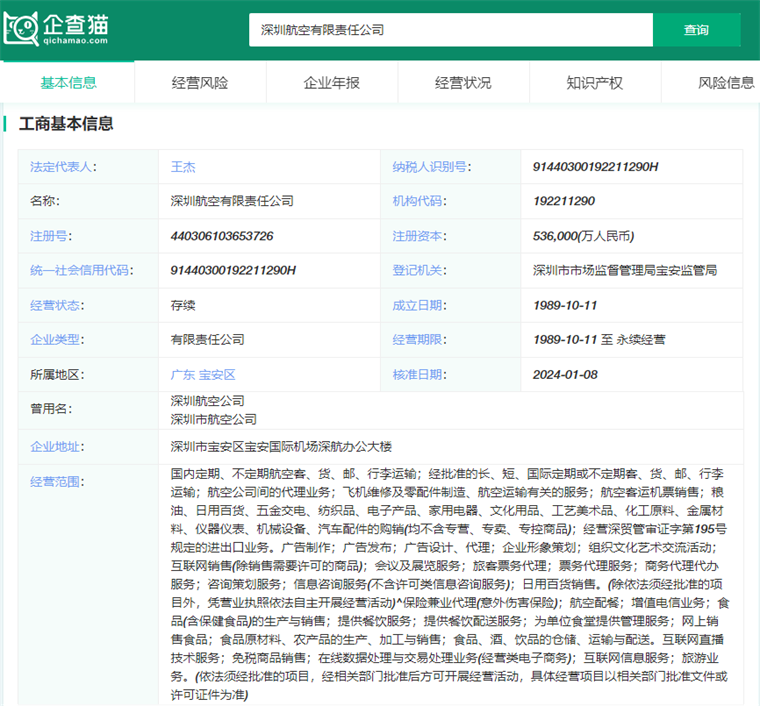
Task: Click the search box containing 深圳航空有限责任公司
Action: pyautogui.click(x=451, y=30)
